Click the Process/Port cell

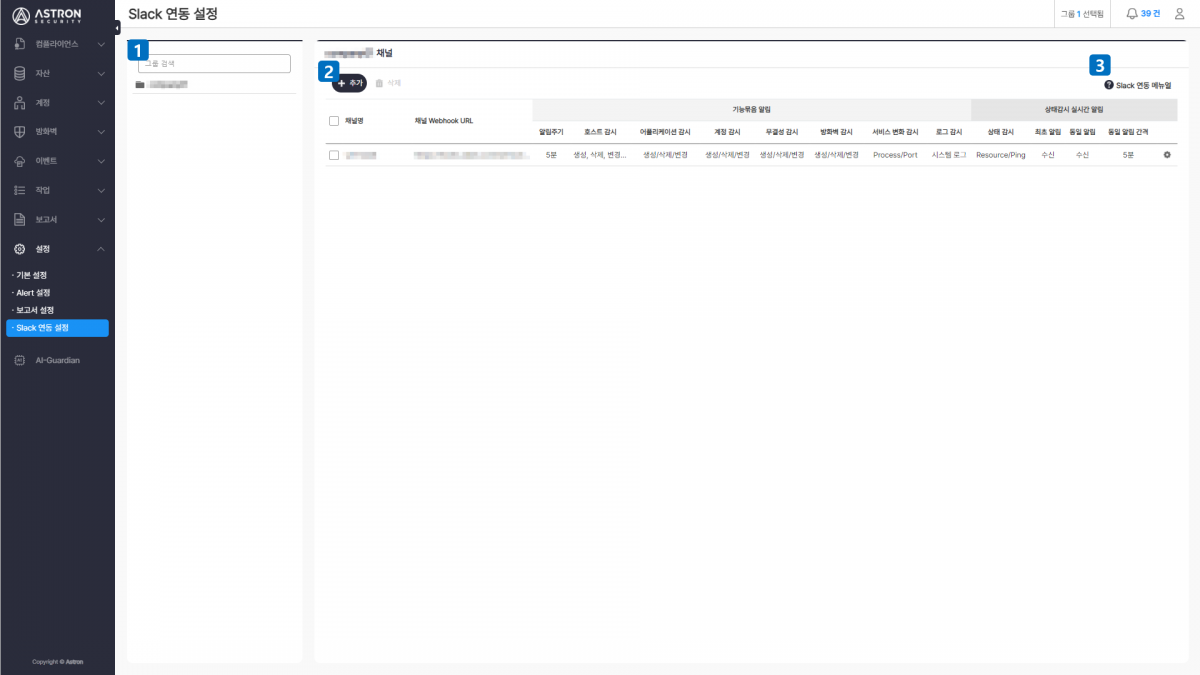click(895, 155)
